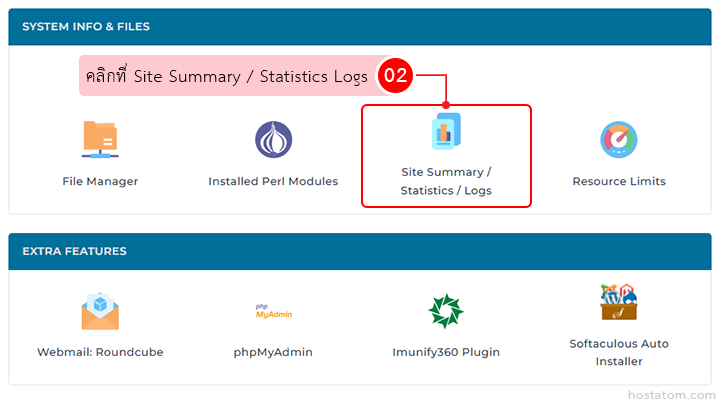Click the EXTRA FEATURES section header
Image resolution: width=720 pixels, height=403 pixels.
tap(74, 251)
